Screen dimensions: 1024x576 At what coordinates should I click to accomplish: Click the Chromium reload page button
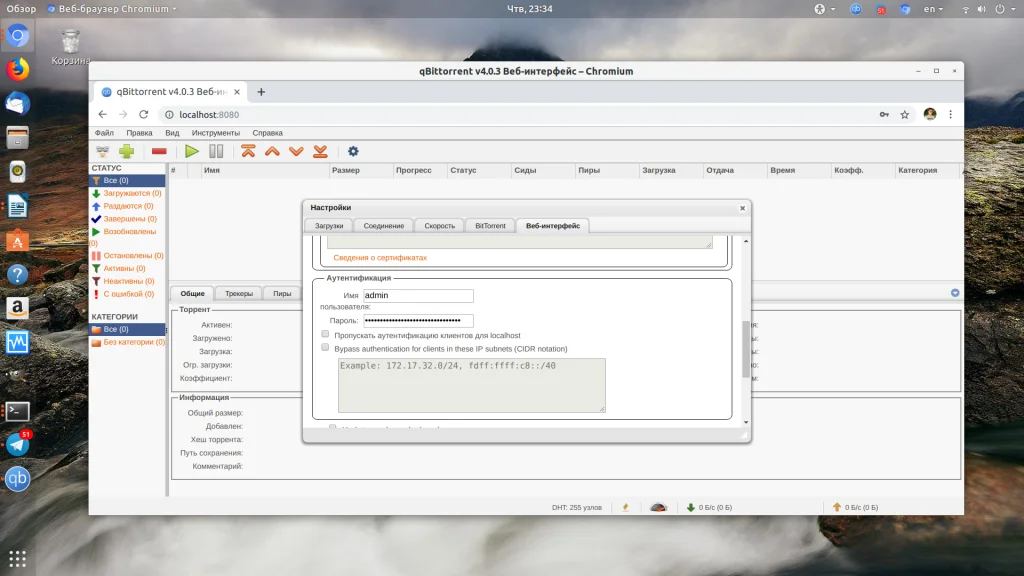[144, 114]
